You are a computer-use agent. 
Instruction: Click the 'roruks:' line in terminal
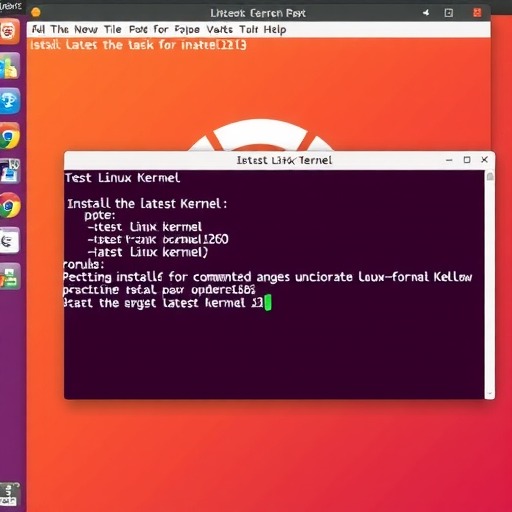click(x=83, y=265)
